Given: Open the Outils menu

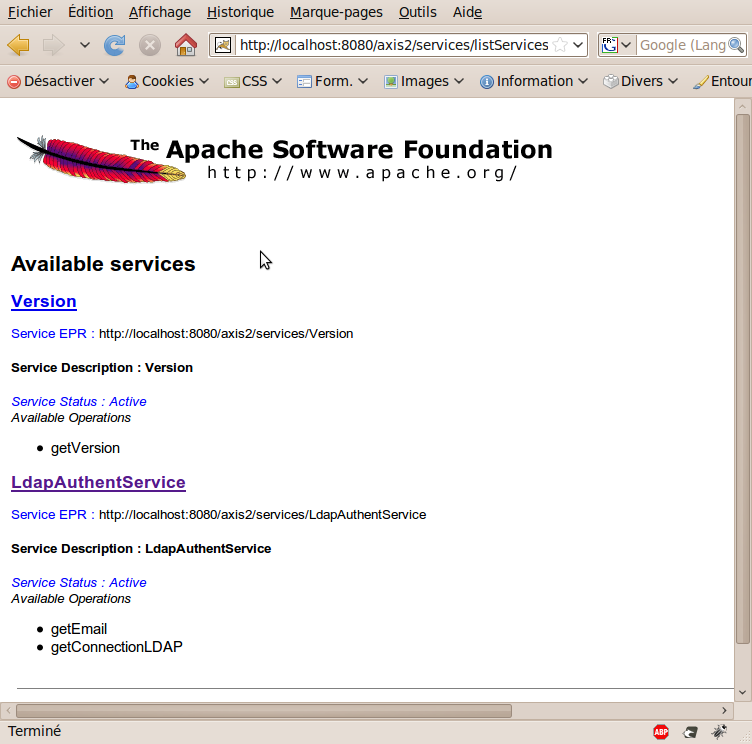Looking at the screenshot, I should [418, 12].
